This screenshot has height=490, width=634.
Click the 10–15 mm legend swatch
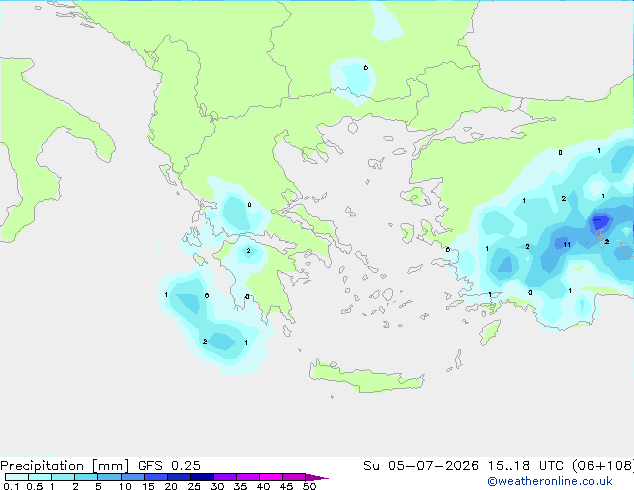click(x=133, y=477)
